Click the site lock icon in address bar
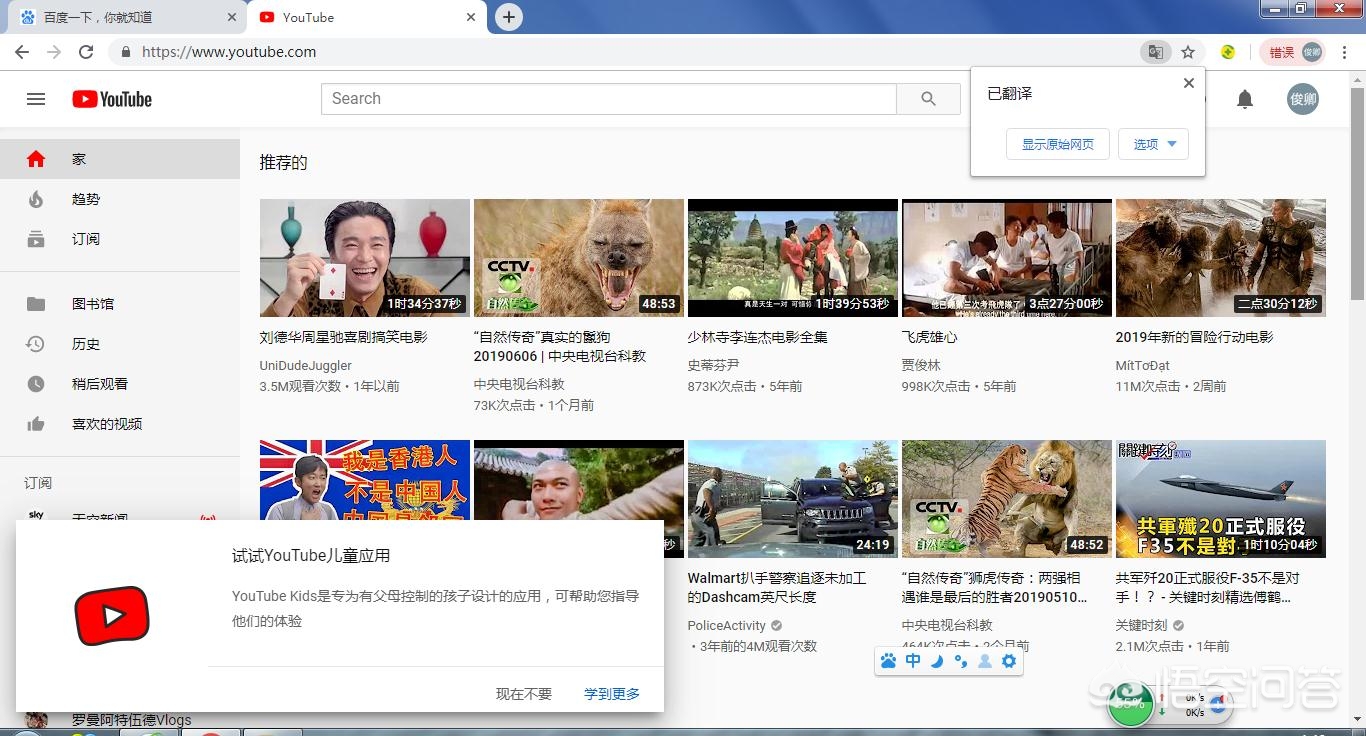1366x736 pixels. coord(125,52)
